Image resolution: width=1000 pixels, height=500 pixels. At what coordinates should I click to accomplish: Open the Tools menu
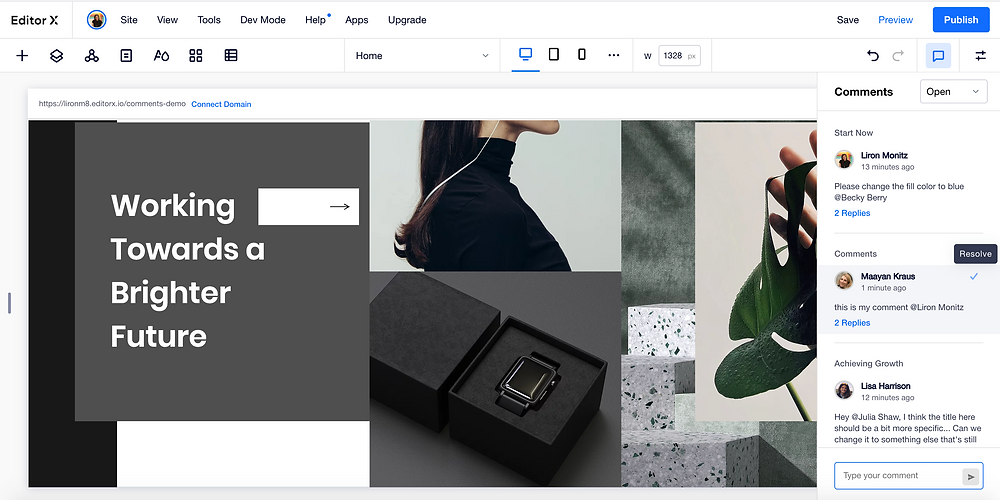[x=209, y=20]
